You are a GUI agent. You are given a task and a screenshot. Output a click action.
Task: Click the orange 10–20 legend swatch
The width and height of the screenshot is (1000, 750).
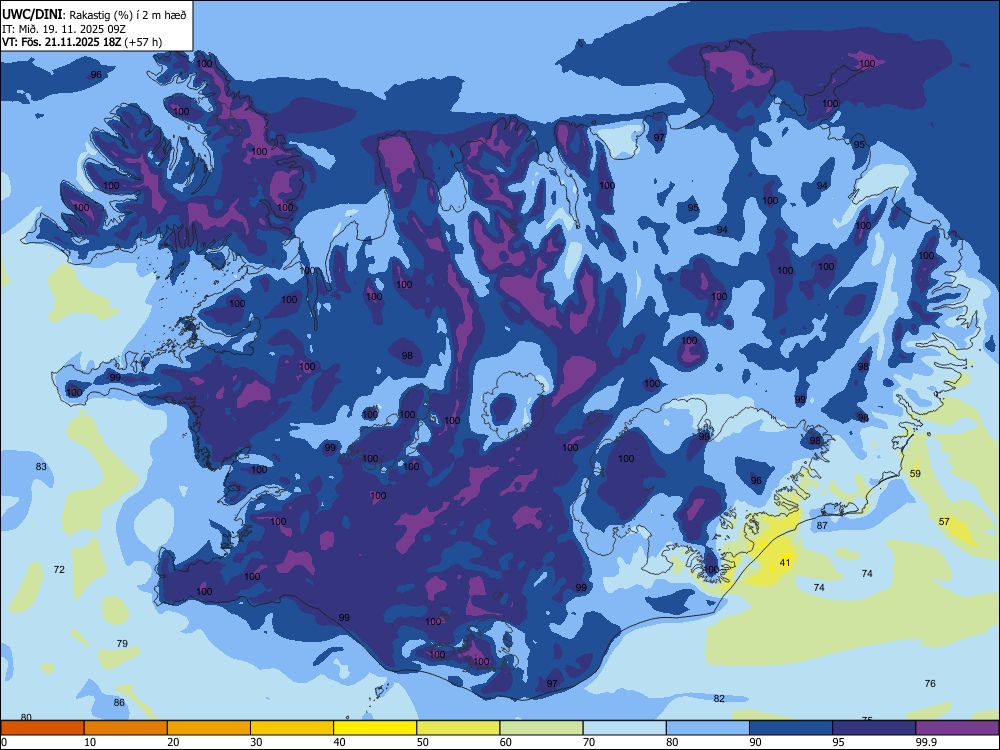click(126, 728)
